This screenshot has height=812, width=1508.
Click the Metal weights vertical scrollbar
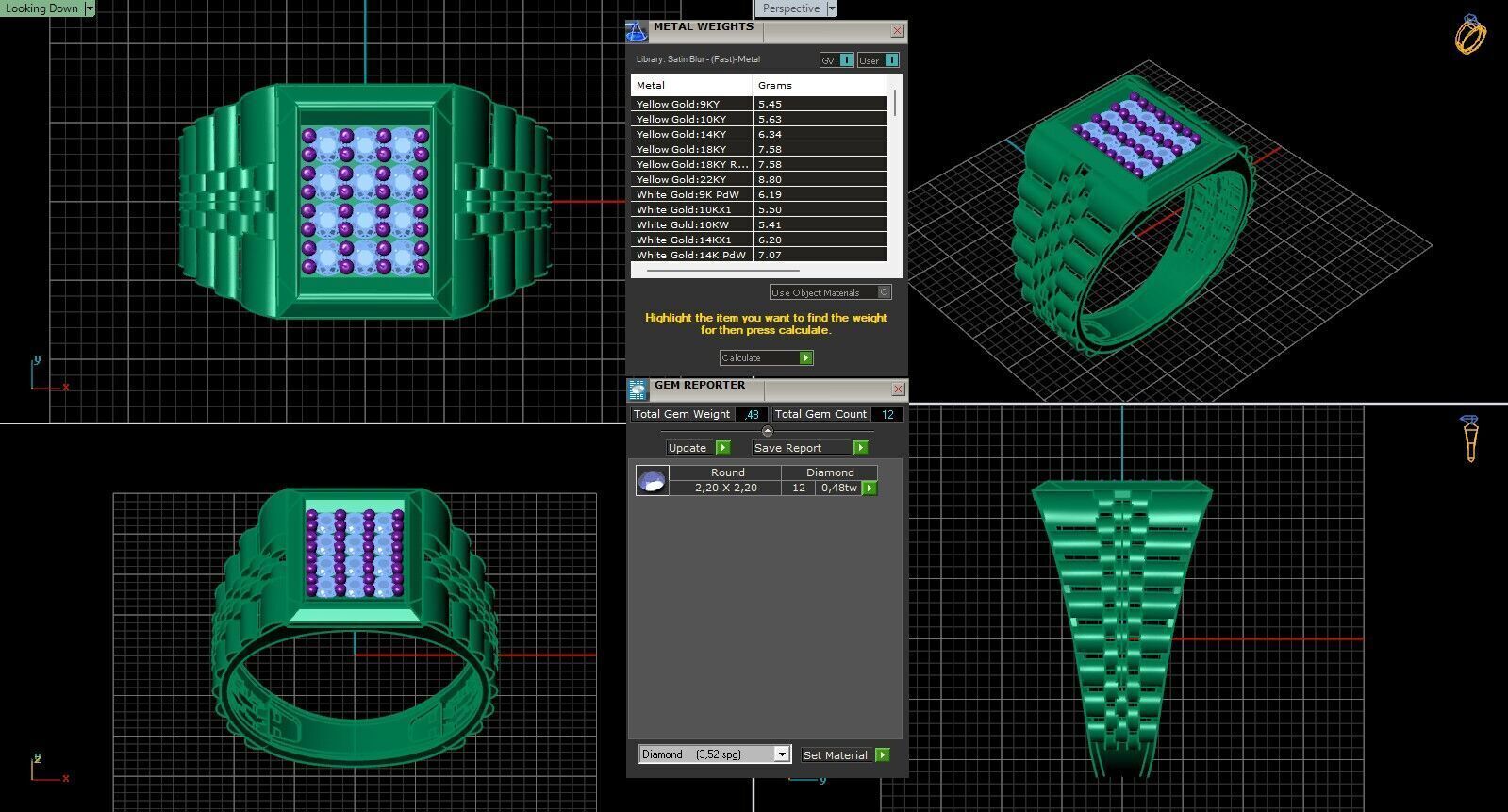(x=894, y=102)
